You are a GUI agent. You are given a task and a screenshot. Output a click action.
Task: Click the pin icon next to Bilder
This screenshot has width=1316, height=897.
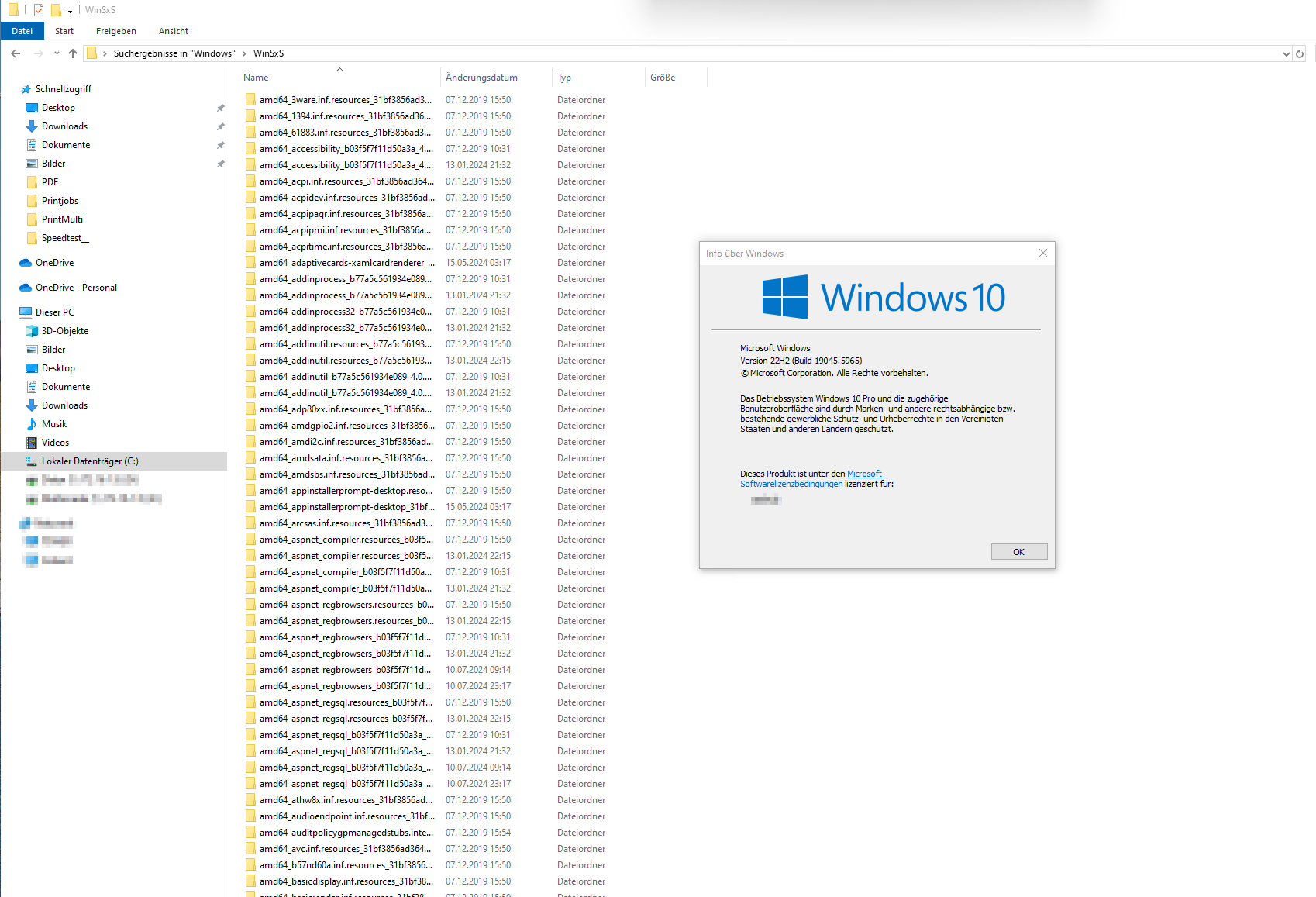(221, 164)
